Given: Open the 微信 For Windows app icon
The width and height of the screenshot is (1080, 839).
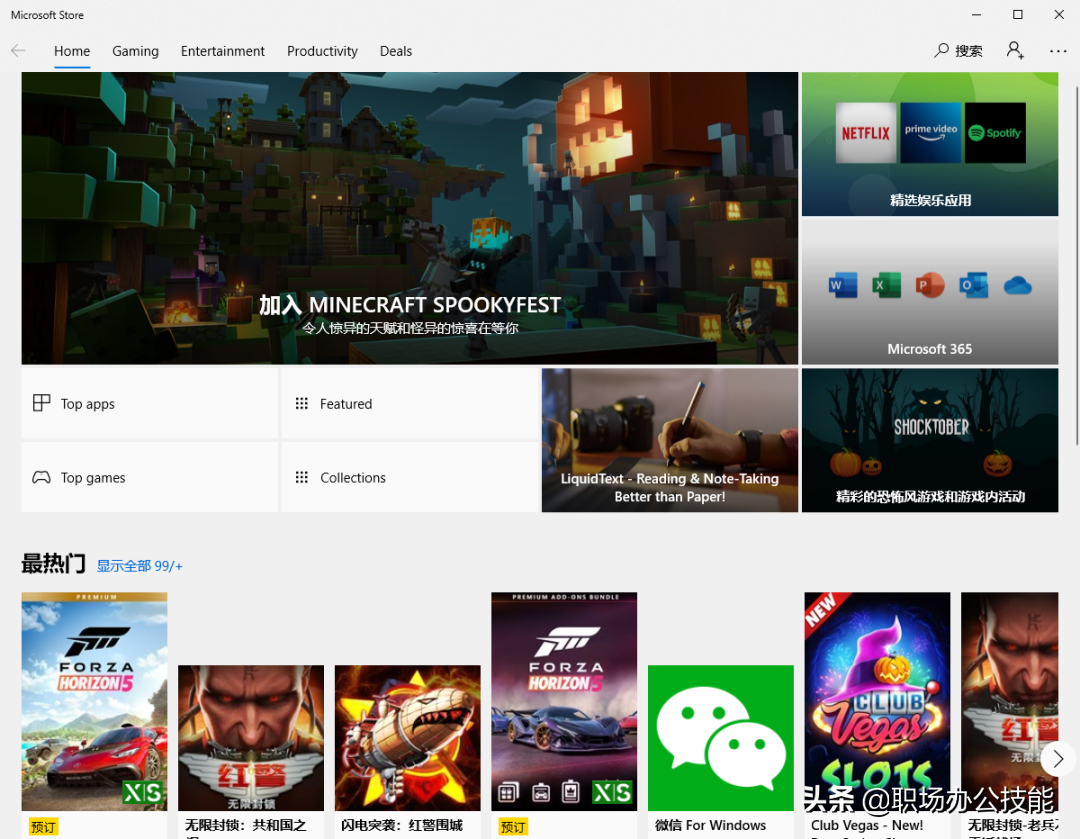Looking at the screenshot, I should (720, 738).
